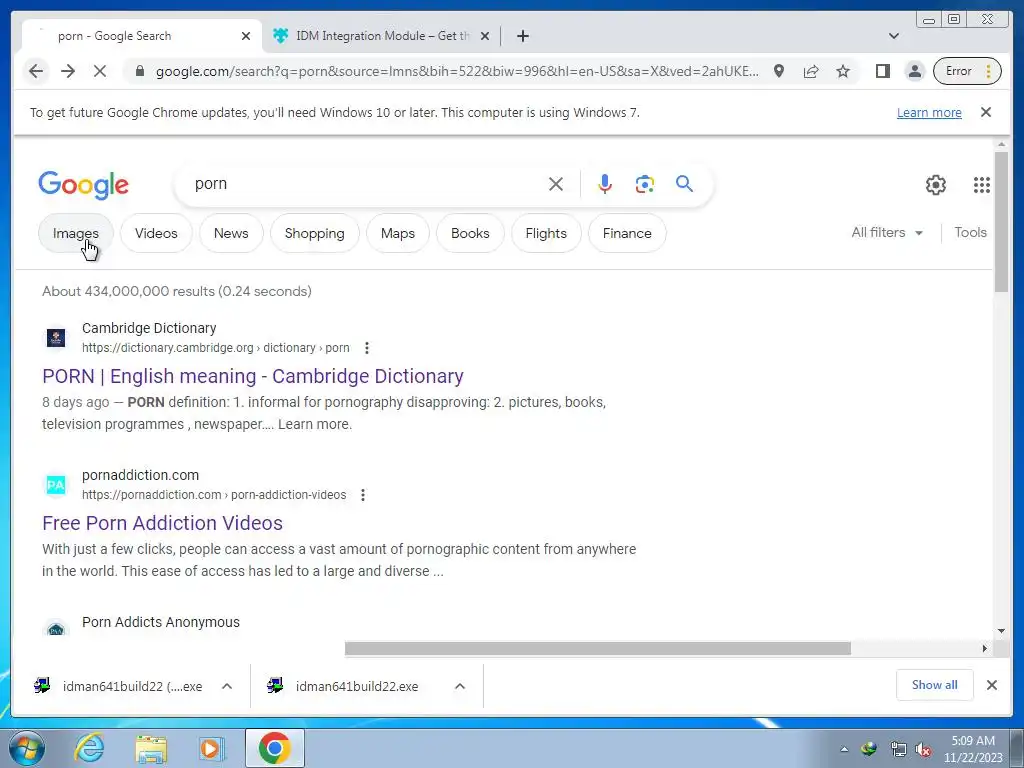
Task: Open the Google apps grid
Action: click(982, 185)
